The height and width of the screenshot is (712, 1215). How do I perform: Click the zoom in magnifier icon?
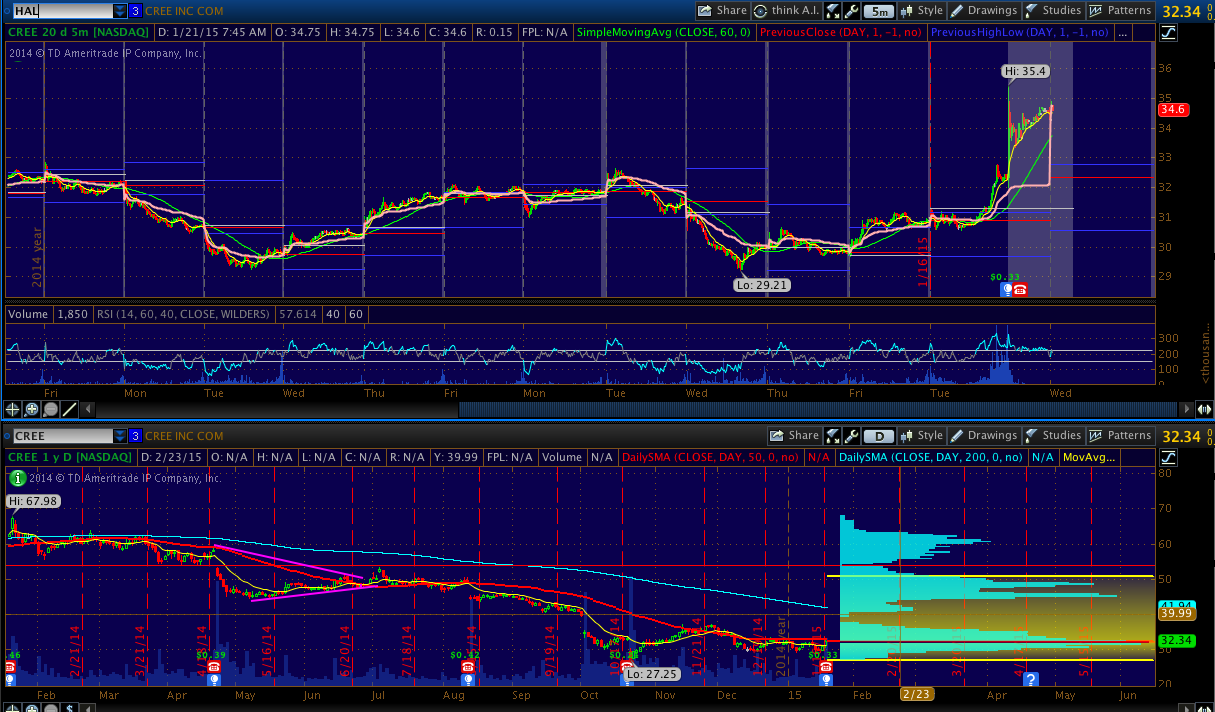[32, 409]
